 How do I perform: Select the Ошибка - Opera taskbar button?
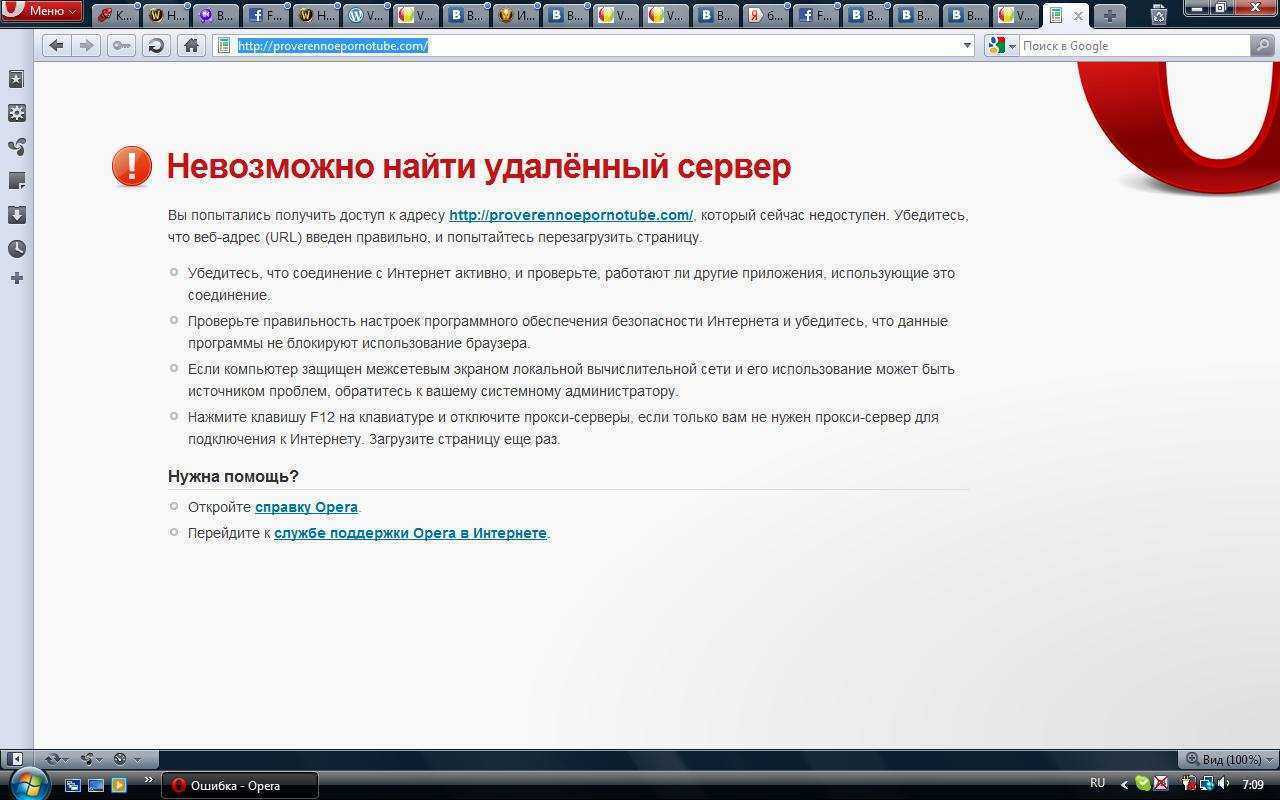click(x=240, y=785)
